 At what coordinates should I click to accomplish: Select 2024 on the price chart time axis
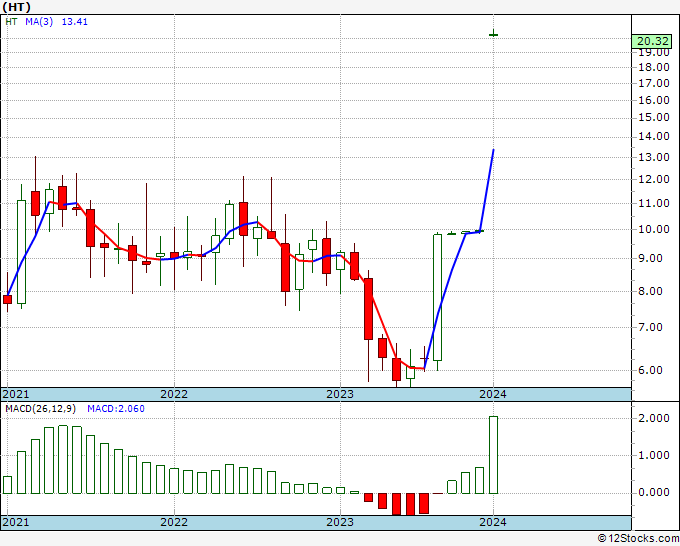pos(493,394)
